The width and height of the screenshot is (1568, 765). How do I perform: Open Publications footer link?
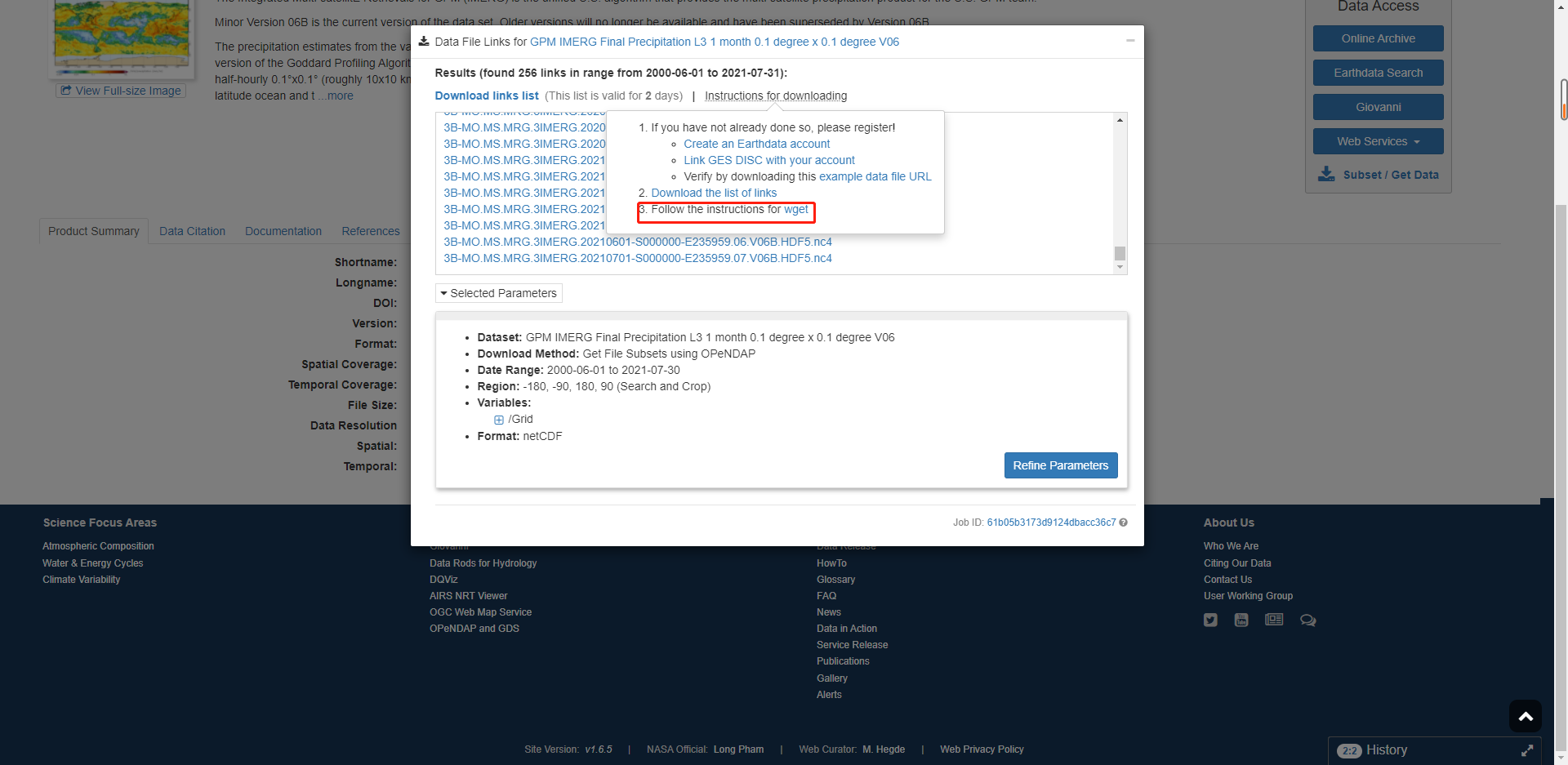point(843,661)
